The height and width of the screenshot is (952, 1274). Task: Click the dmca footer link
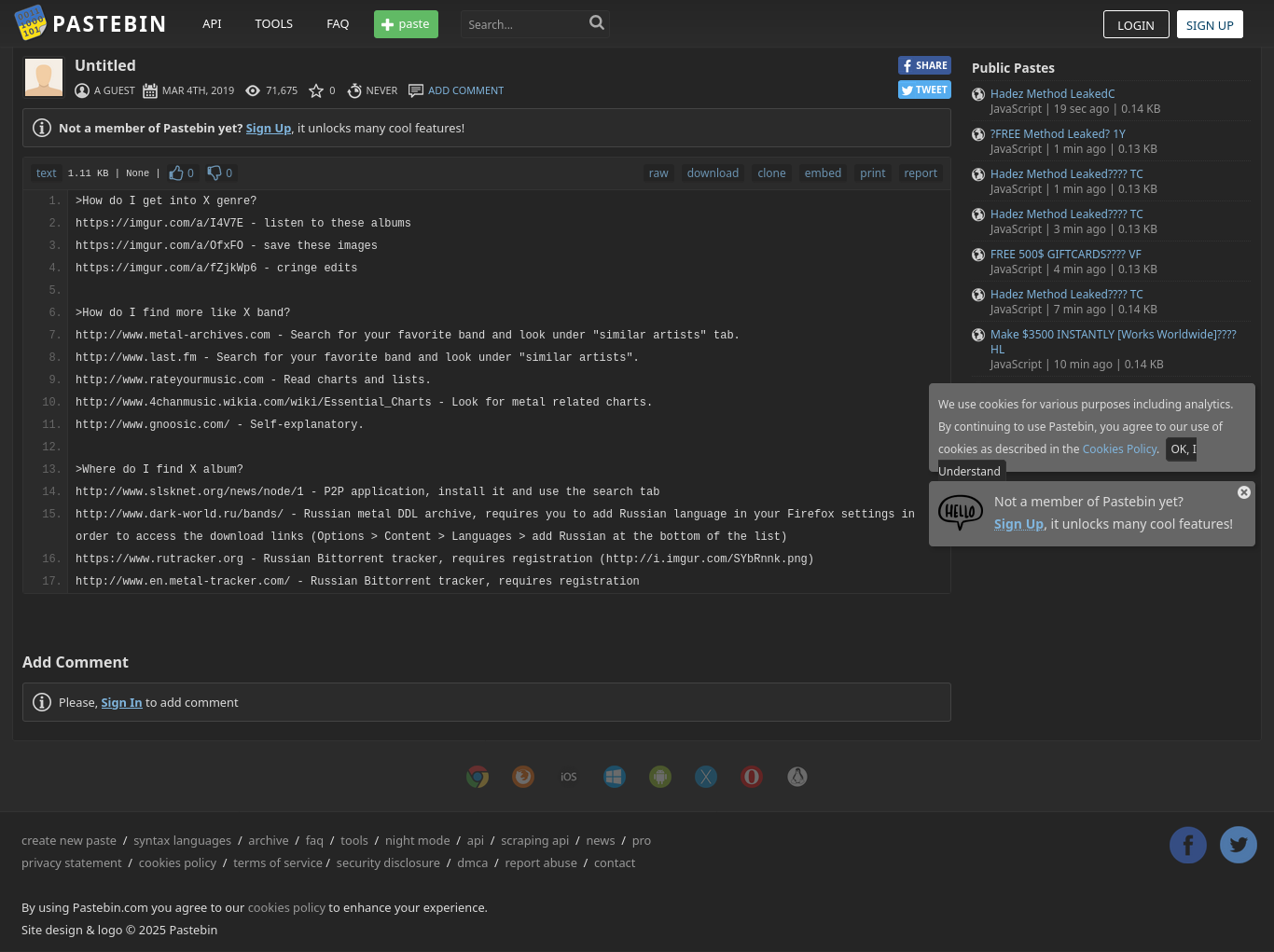(x=472, y=862)
